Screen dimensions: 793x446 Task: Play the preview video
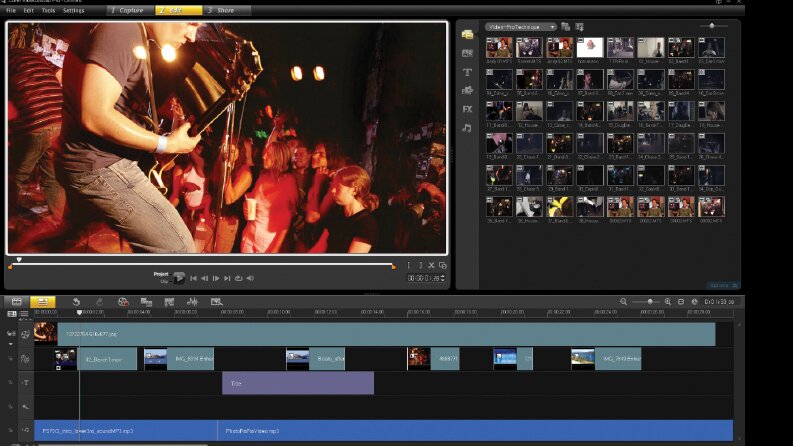click(179, 278)
